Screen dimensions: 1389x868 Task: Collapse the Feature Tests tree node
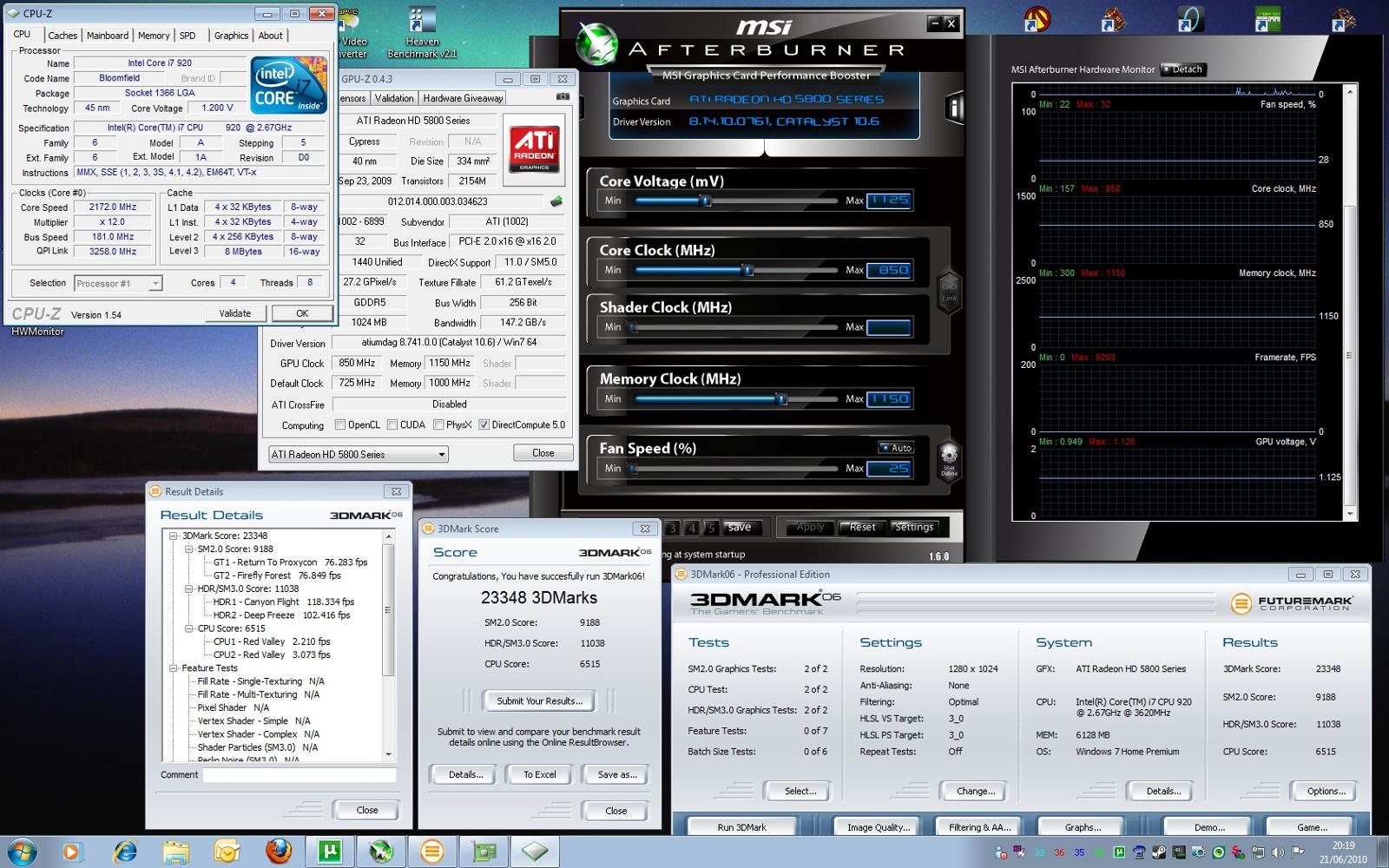click(x=174, y=668)
